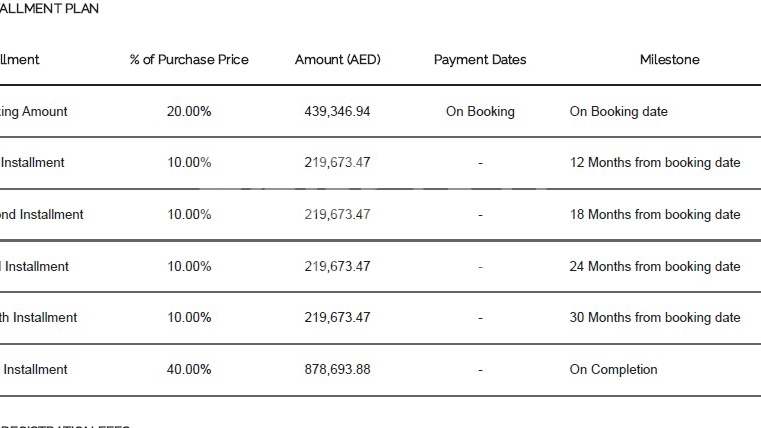This screenshot has height=428, width=761.
Task: Click the "% of Purchase Price" column header
Action: (x=189, y=60)
